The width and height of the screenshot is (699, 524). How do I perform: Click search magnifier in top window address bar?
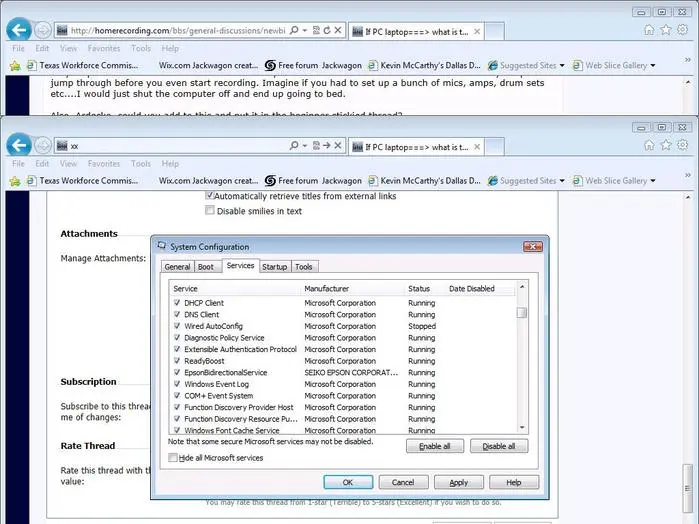(294, 30)
